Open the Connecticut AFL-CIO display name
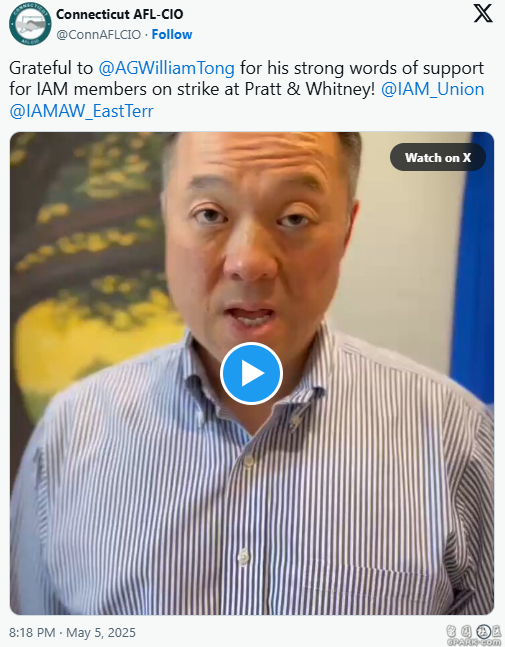The height and width of the screenshot is (647, 505). pos(120,14)
